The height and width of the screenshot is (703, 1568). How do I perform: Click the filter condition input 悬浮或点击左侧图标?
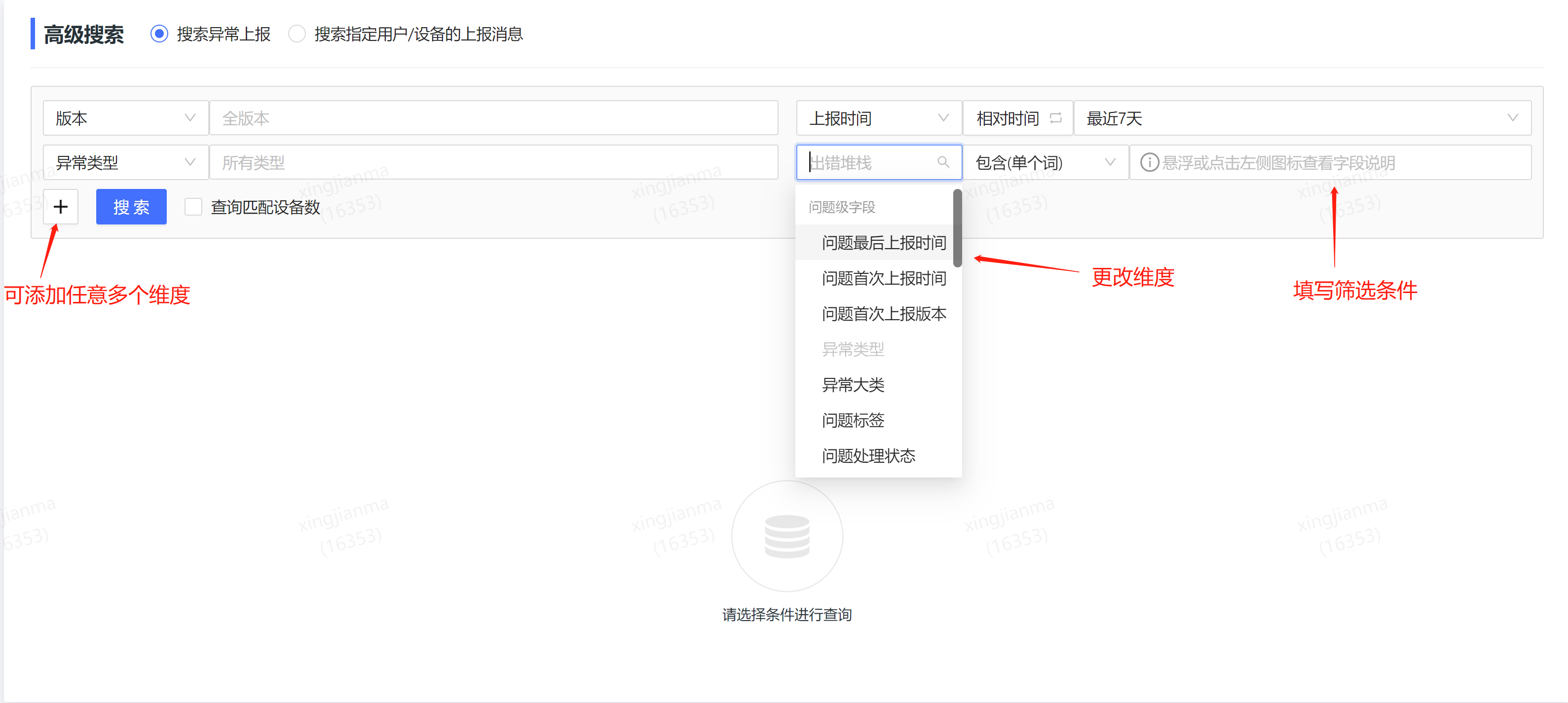pyautogui.click(x=1330, y=162)
